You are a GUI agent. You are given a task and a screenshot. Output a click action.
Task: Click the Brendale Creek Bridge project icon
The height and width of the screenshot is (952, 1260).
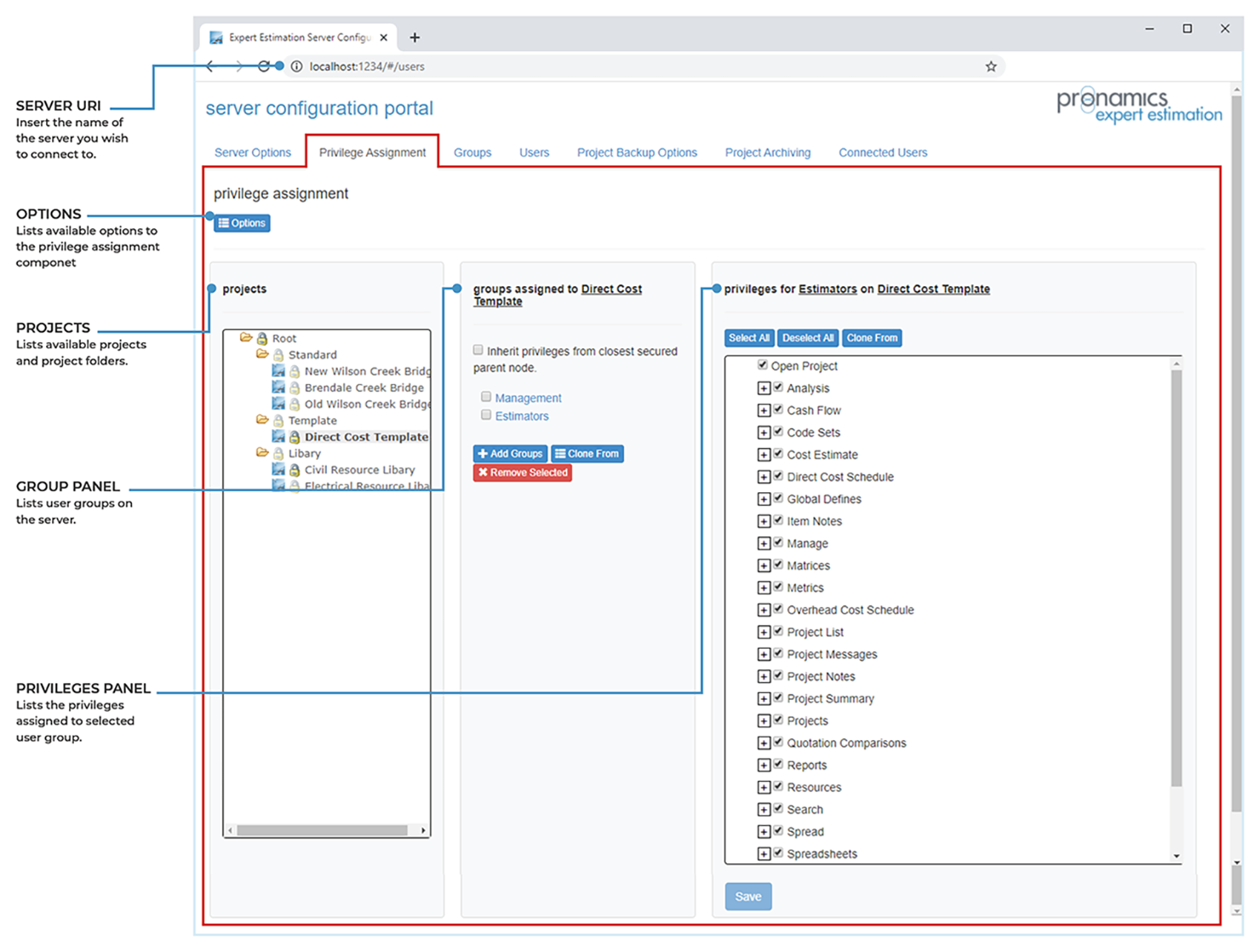[278, 387]
